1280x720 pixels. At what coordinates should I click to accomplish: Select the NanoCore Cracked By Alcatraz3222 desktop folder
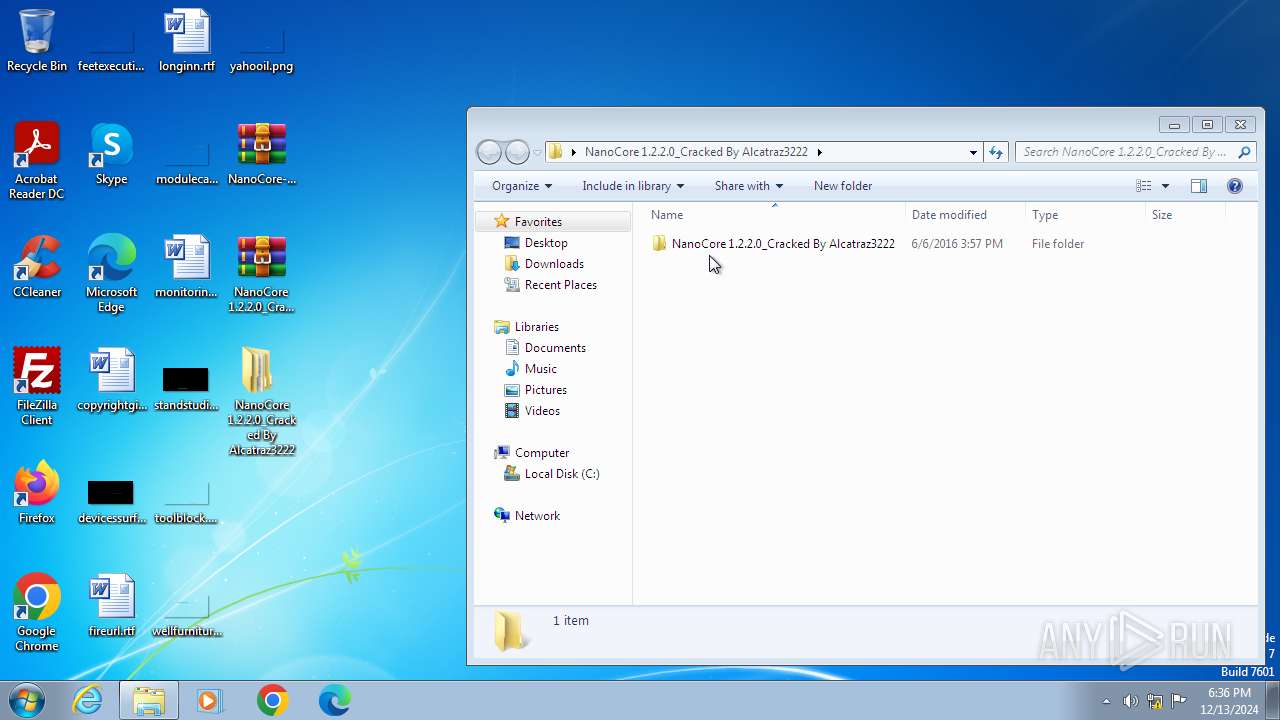[x=262, y=401]
